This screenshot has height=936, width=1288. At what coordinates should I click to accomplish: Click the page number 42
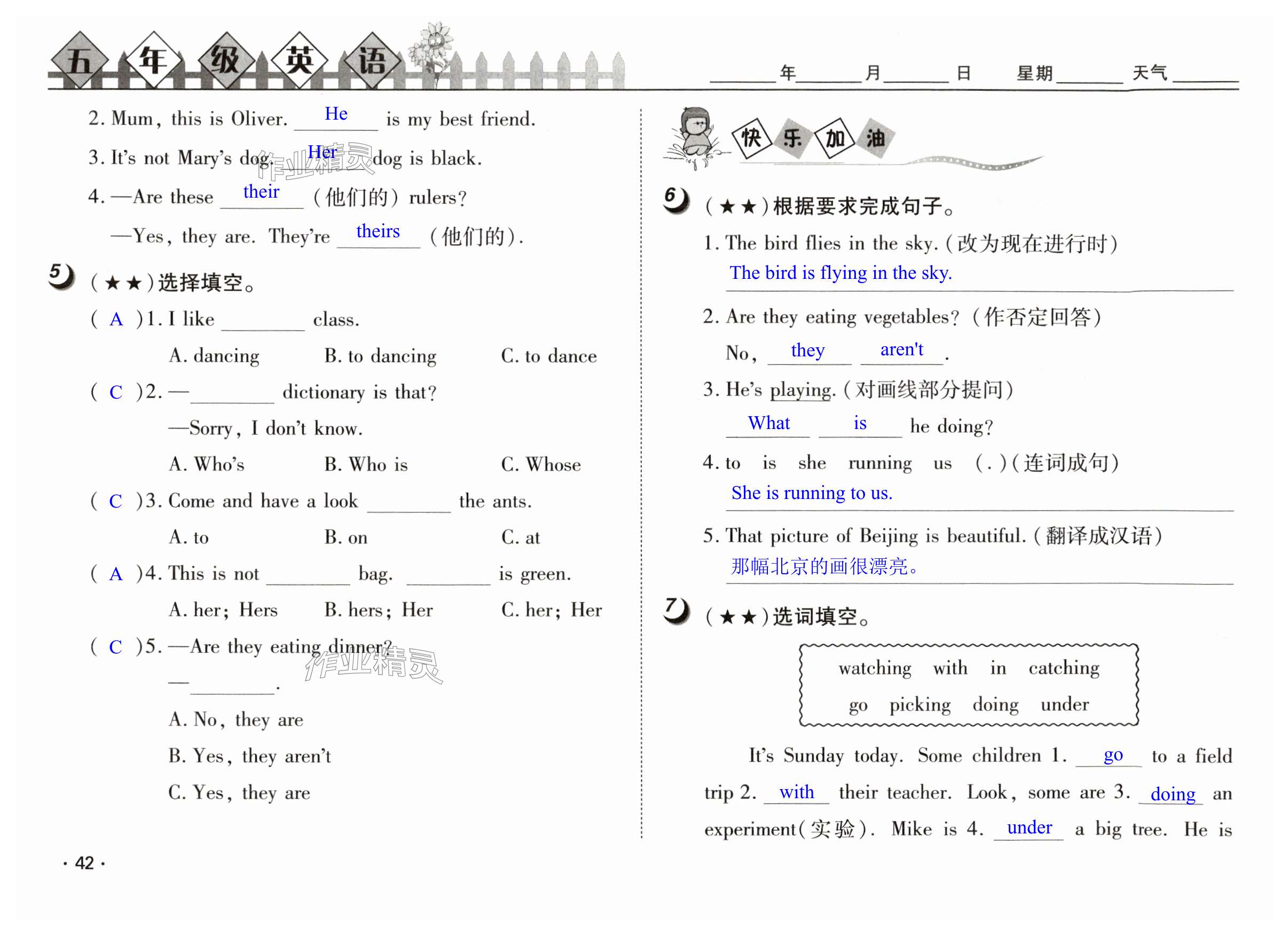[x=84, y=863]
